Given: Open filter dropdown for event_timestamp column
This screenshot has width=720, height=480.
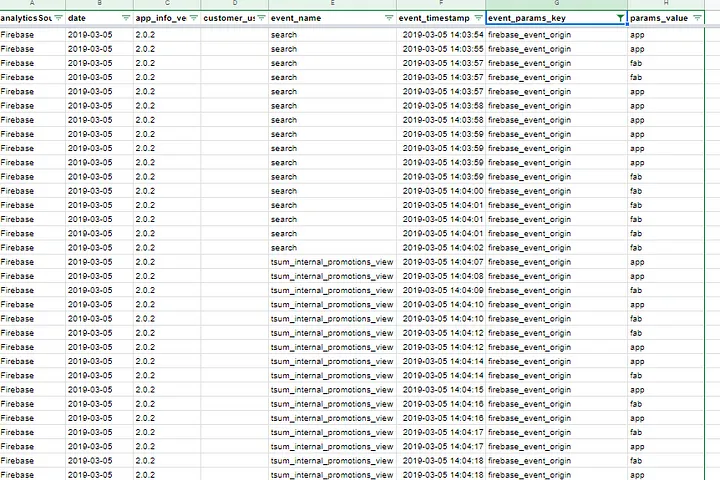Looking at the screenshot, I should point(478,18).
